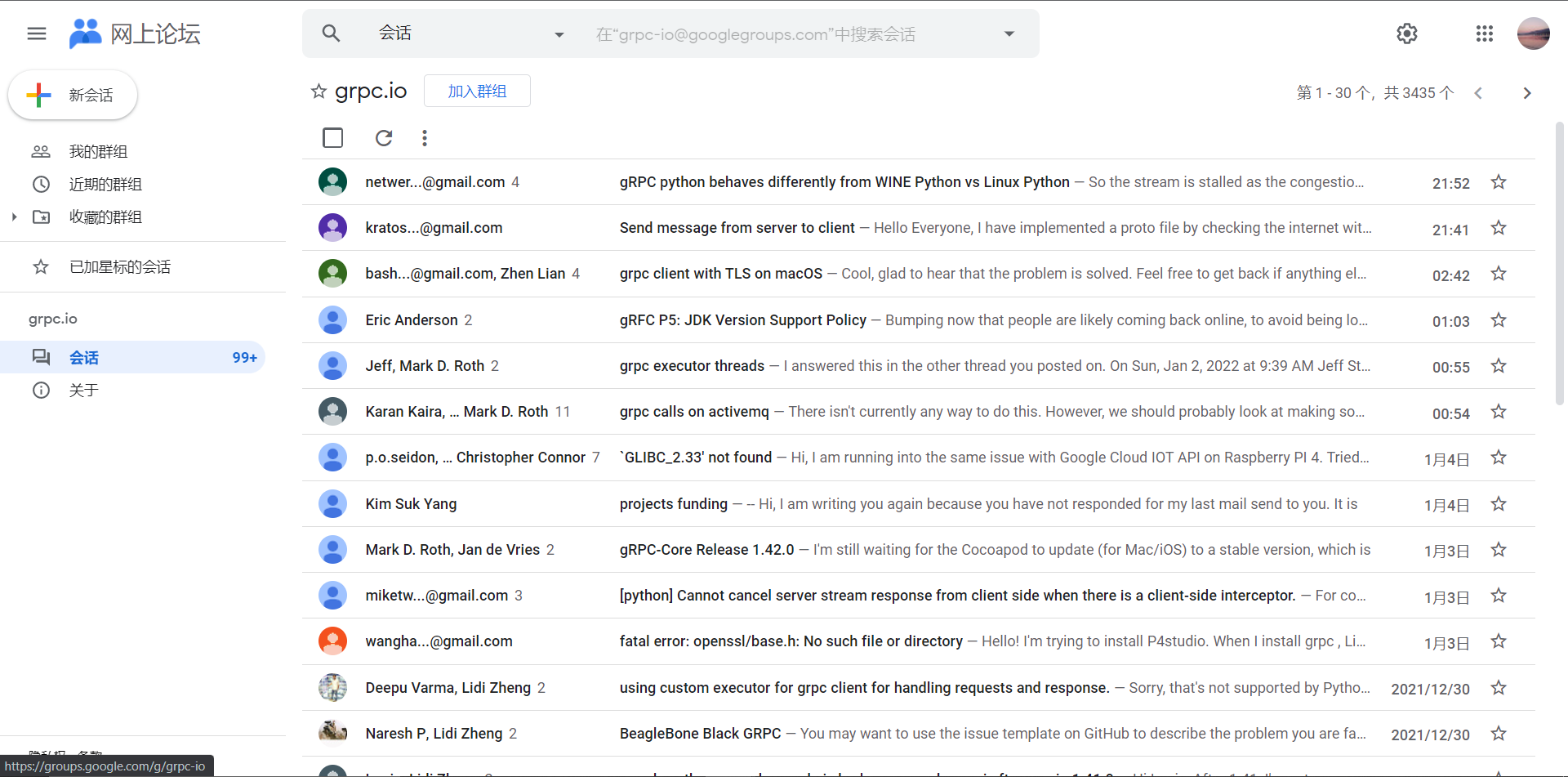Viewport: 1568px width, 777px height.
Task: Star the BeagleBone Black GRPC thread
Action: [x=1499, y=733]
